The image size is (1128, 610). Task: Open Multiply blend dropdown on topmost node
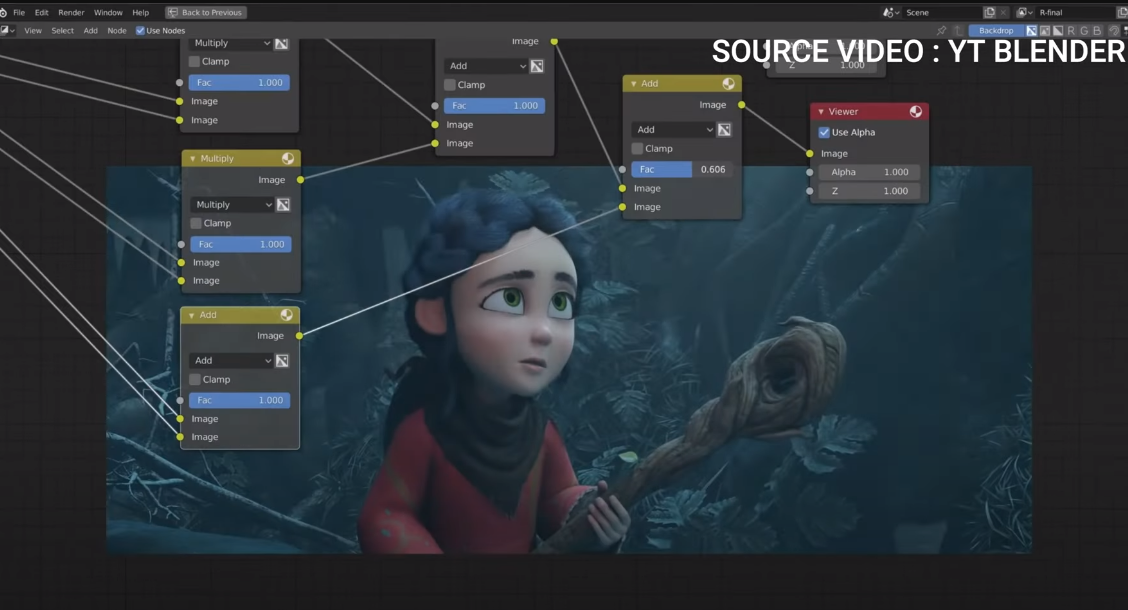pos(230,43)
